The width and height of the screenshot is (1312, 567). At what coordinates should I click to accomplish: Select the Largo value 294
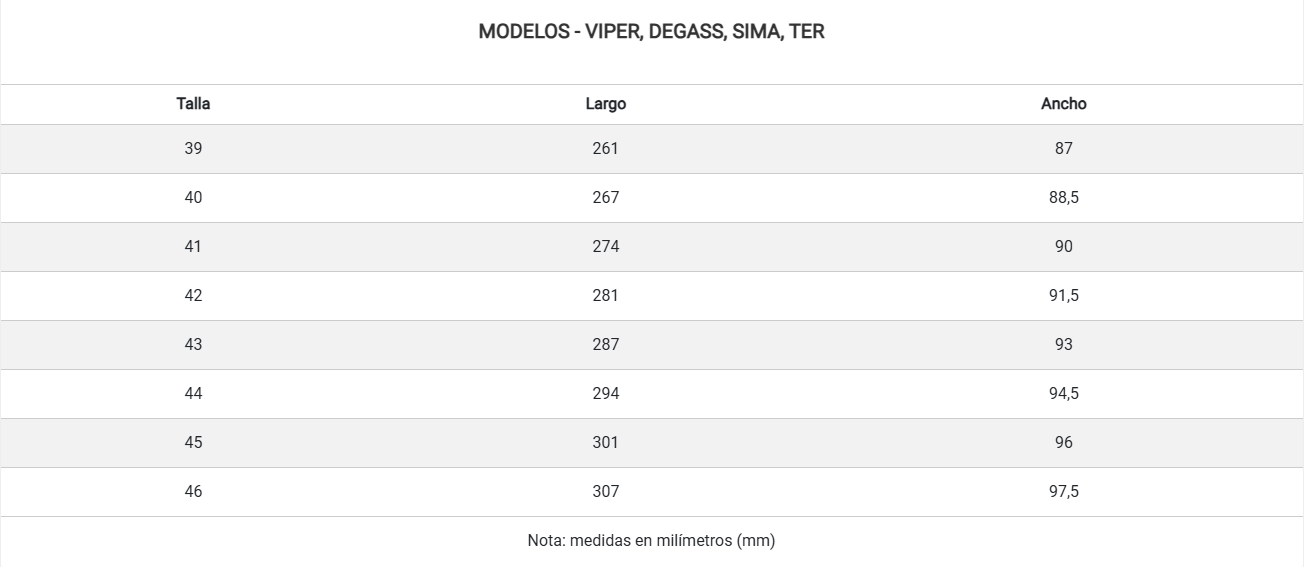click(606, 393)
